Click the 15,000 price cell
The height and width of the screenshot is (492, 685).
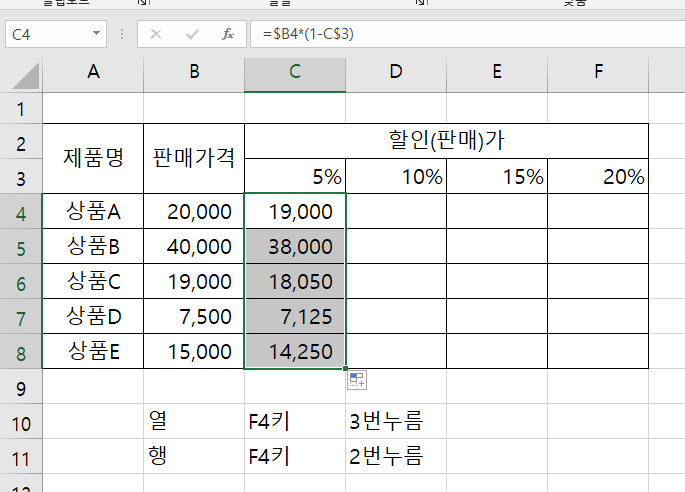pos(194,351)
